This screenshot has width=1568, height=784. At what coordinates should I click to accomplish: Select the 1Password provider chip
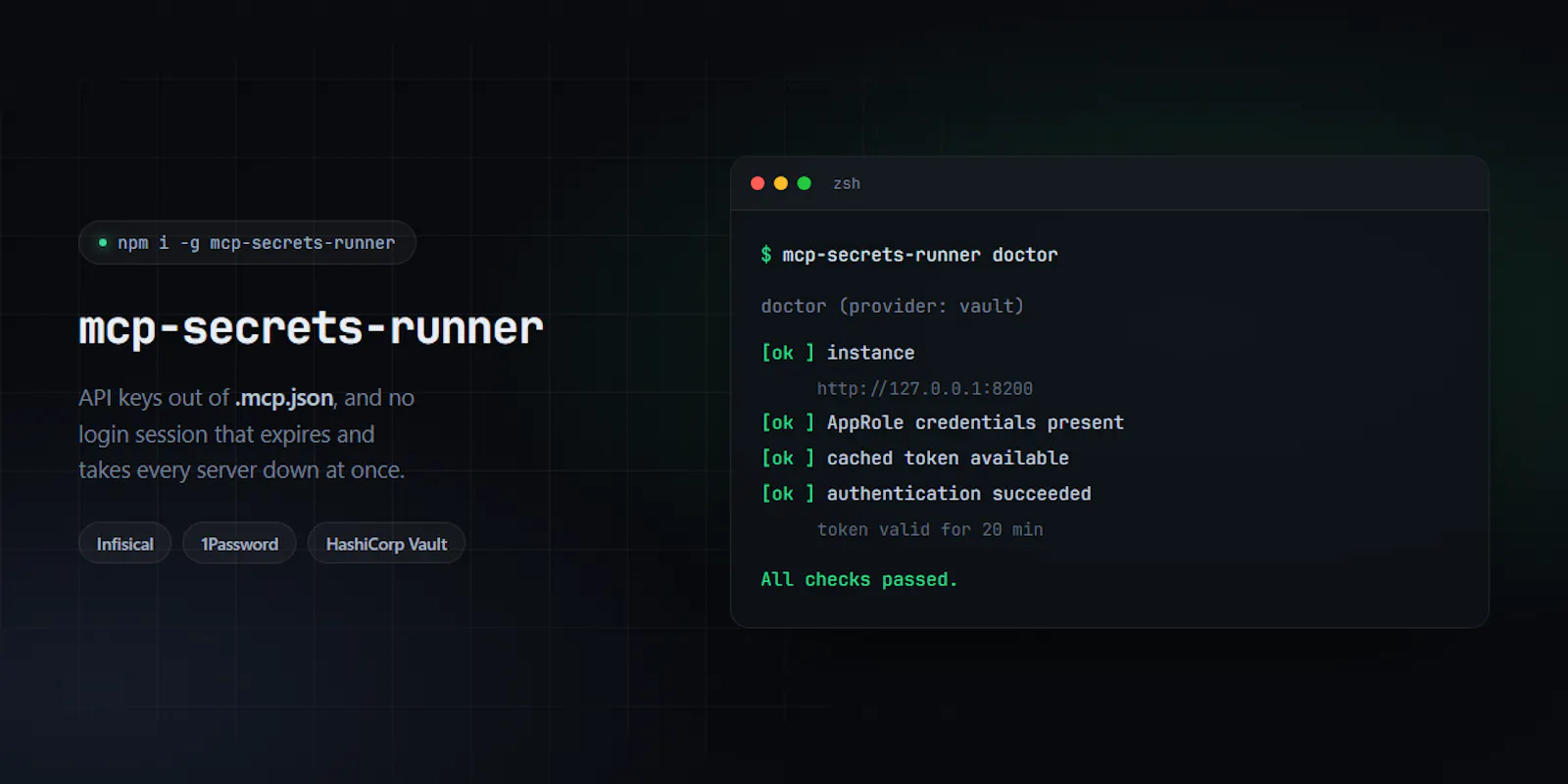tap(239, 543)
